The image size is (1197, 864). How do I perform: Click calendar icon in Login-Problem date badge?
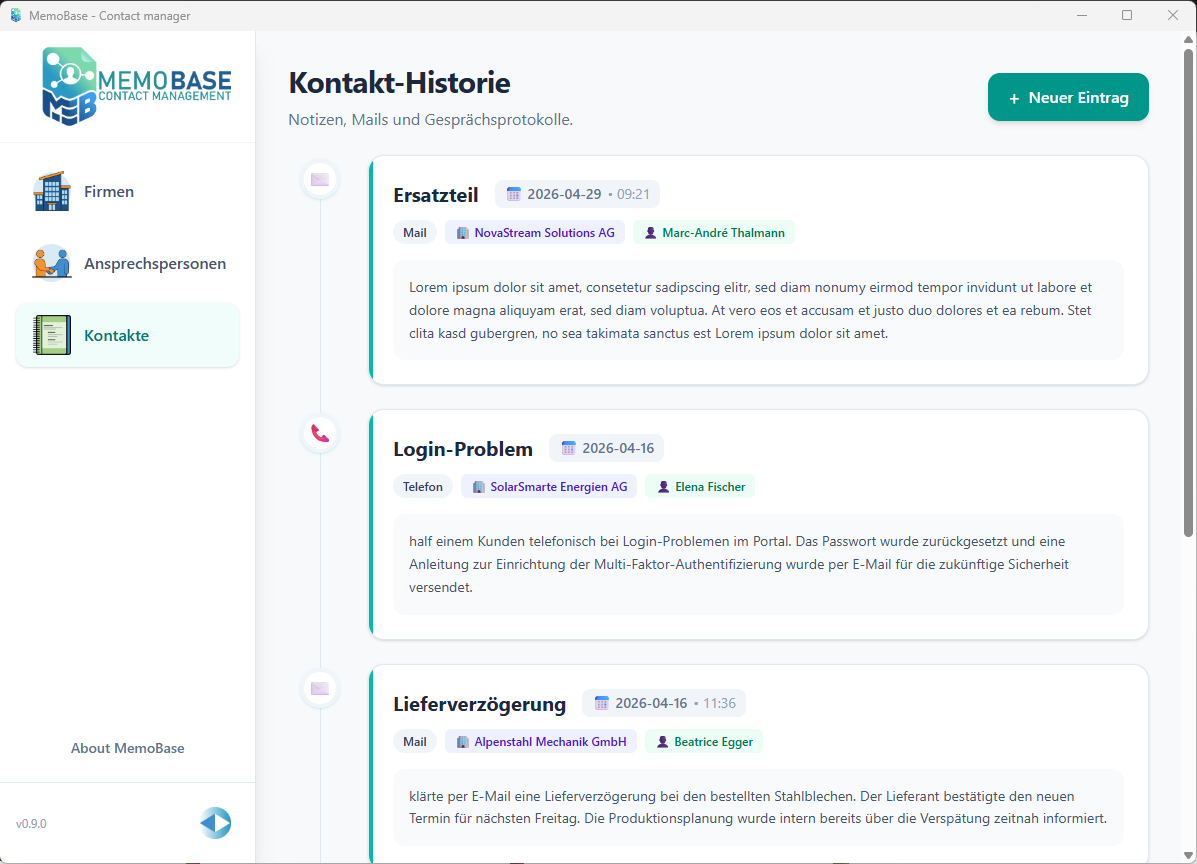pos(568,448)
